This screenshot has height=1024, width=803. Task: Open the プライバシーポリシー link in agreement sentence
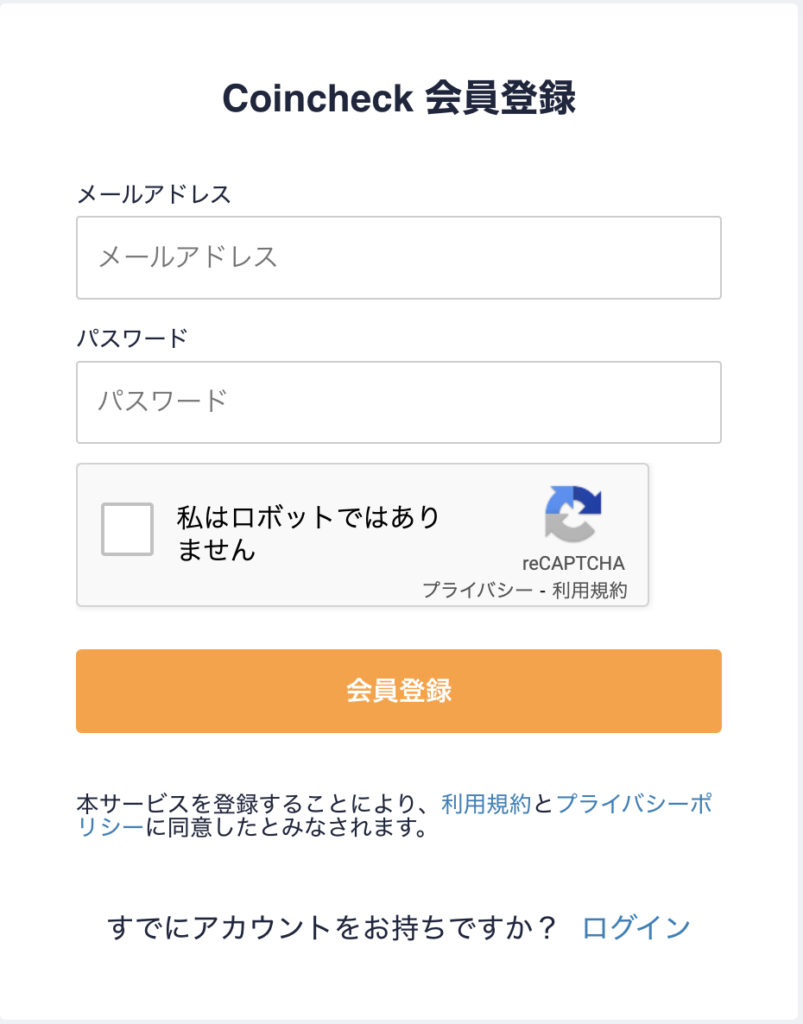coord(634,804)
